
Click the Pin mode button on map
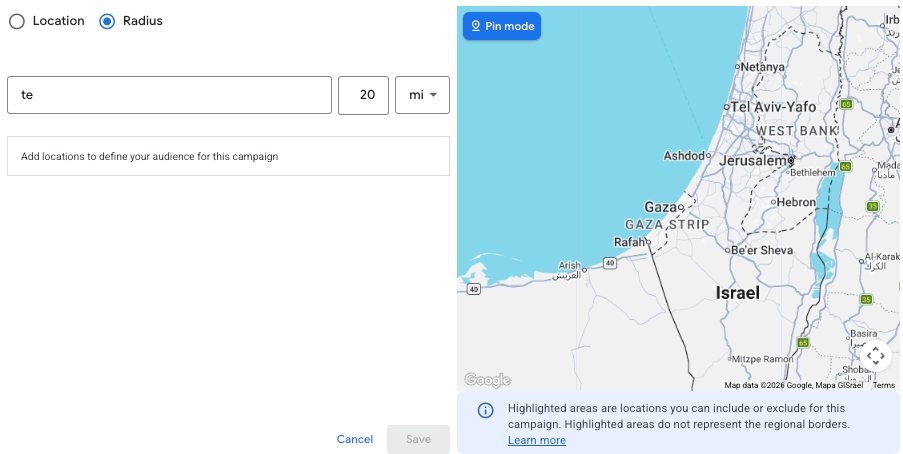(502, 26)
